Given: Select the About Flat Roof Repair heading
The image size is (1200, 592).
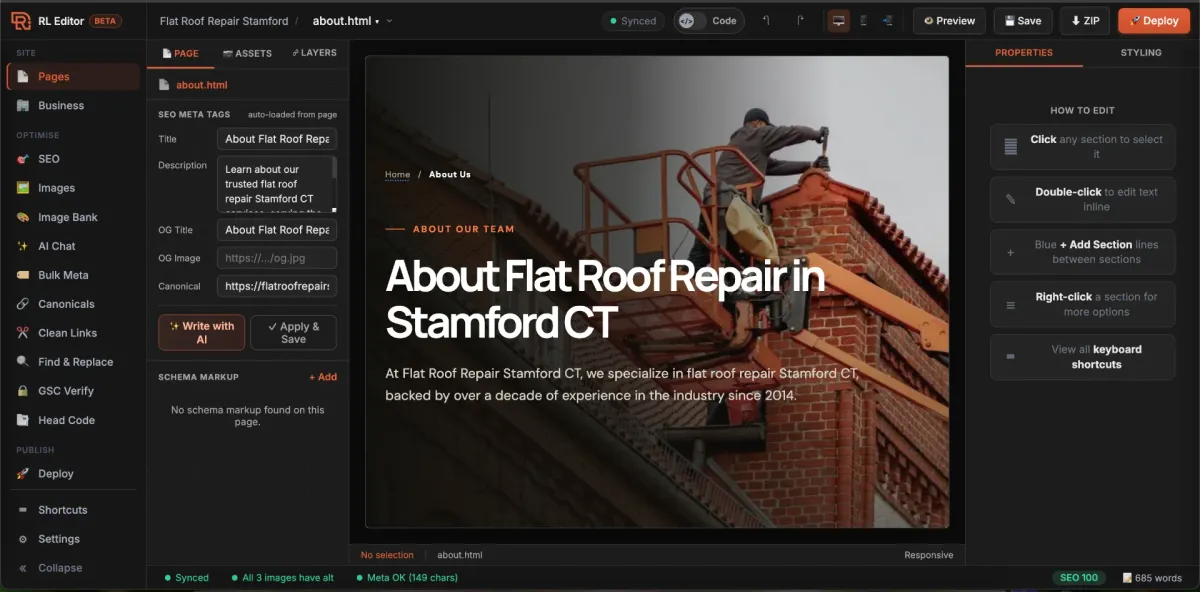Looking at the screenshot, I should coord(605,298).
